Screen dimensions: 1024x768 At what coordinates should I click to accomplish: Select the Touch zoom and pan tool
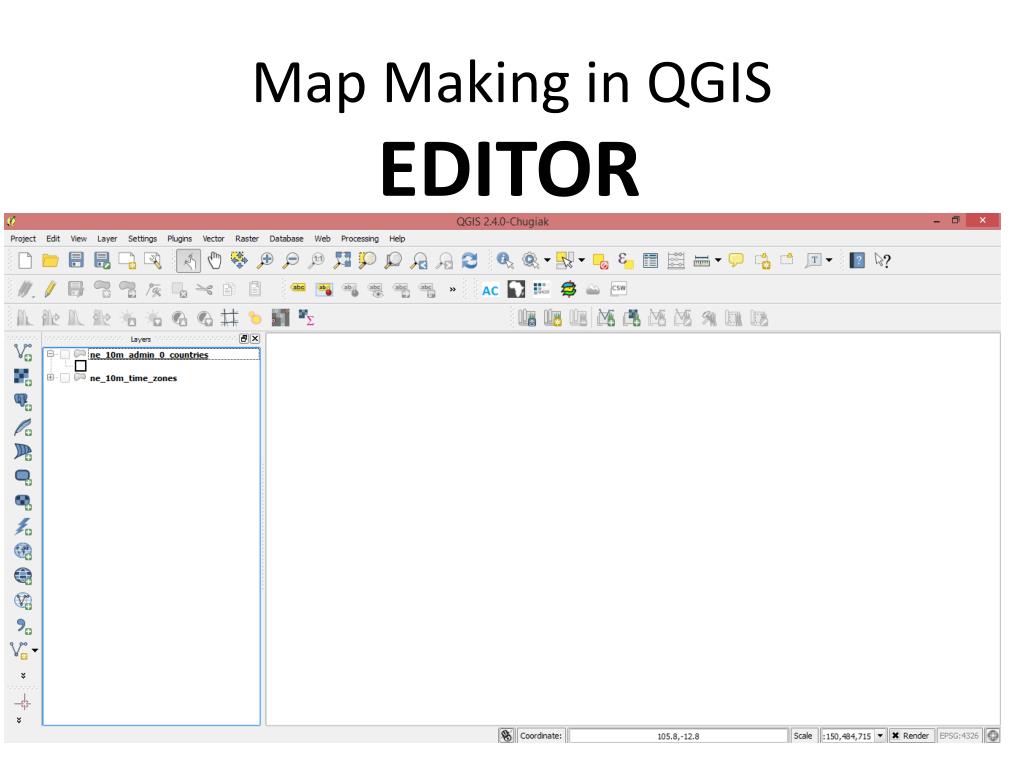[x=188, y=261]
